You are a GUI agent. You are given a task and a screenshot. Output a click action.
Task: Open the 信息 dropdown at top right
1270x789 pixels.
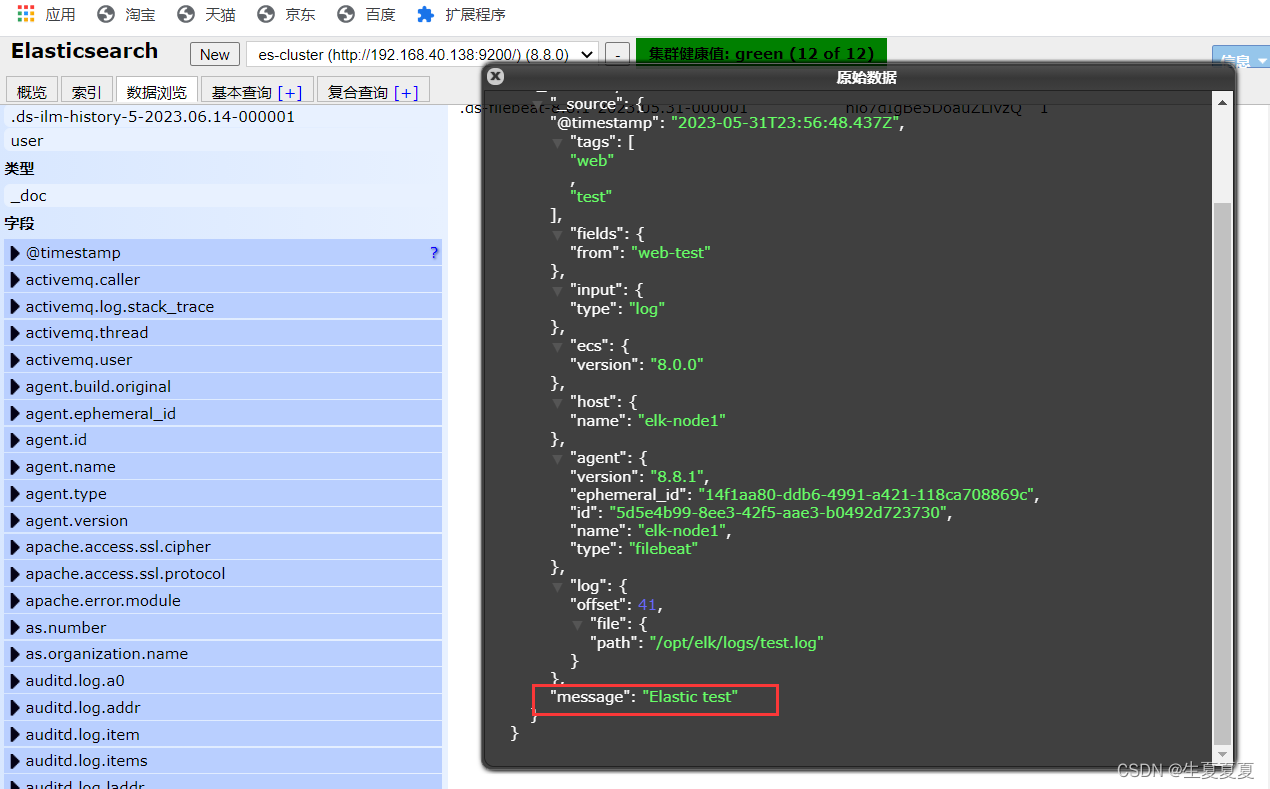(1240, 60)
